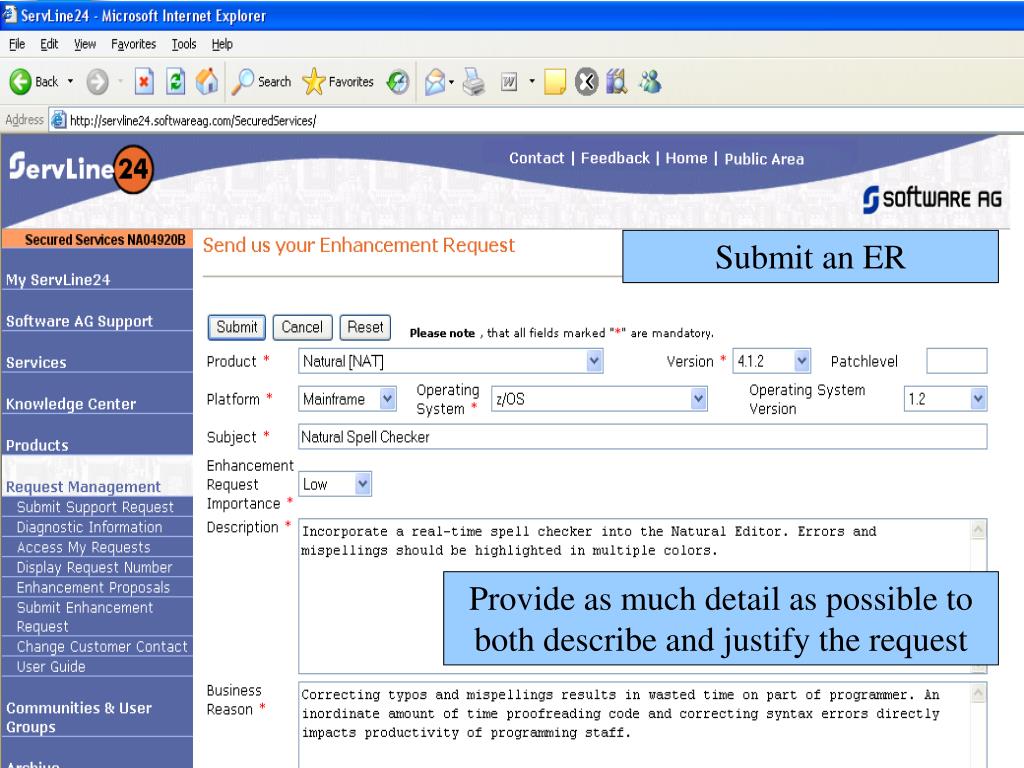Open the Back button history dropdown arrow
The height and width of the screenshot is (768, 1024).
pos(71,82)
